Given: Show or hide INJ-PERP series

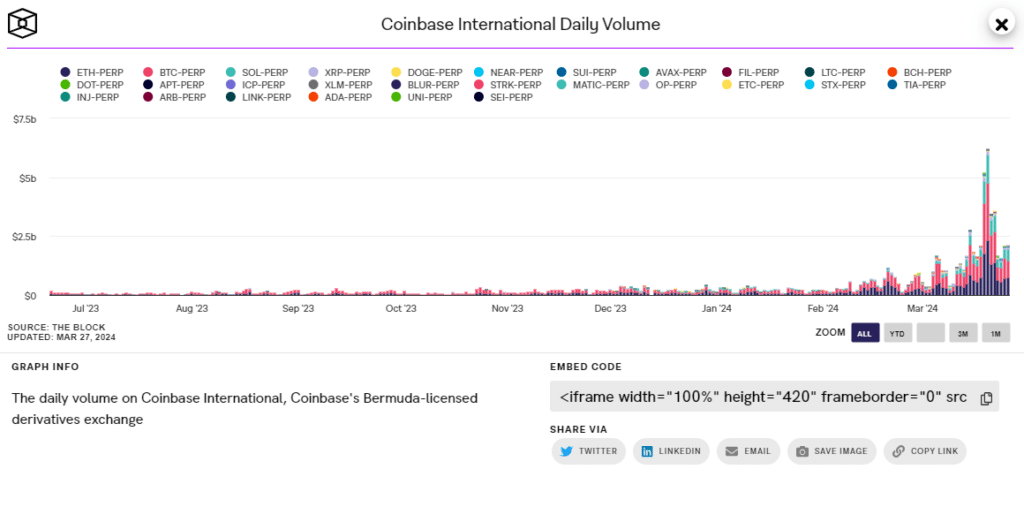Looking at the screenshot, I should click(89, 97).
